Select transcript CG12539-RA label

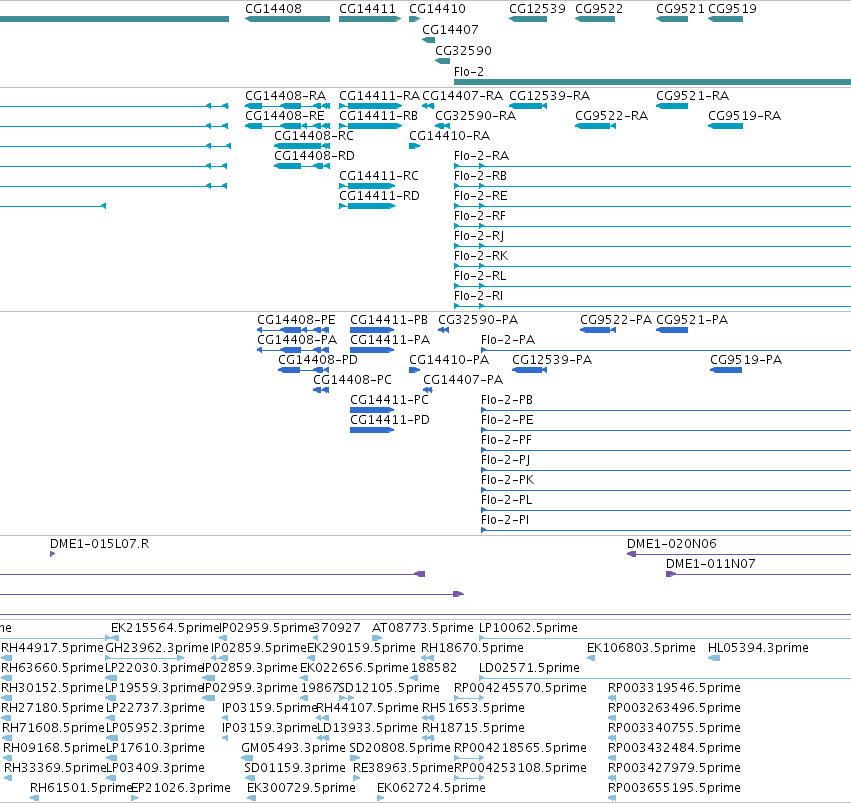(549, 96)
